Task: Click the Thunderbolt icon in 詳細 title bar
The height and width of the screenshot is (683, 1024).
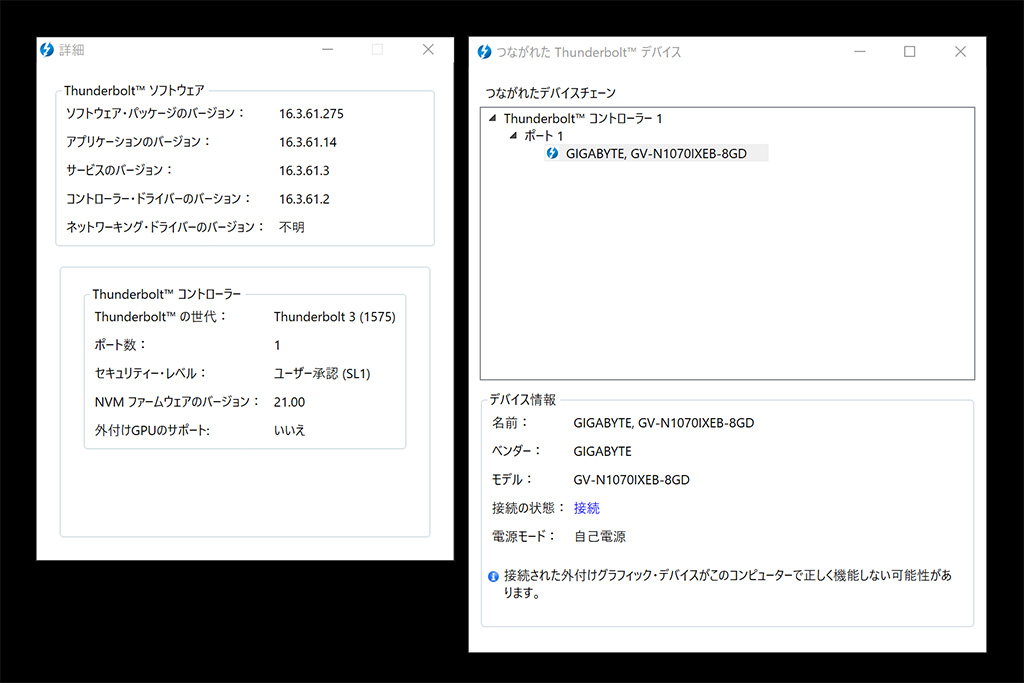Action: click(47, 50)
